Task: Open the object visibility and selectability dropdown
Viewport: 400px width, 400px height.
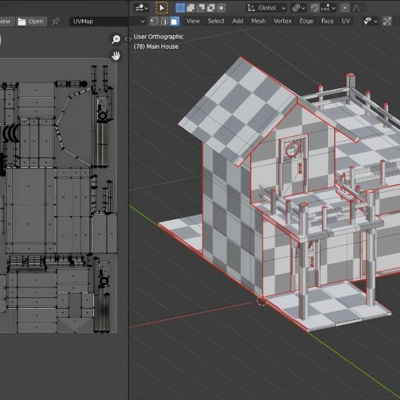Action: (370, 21)
